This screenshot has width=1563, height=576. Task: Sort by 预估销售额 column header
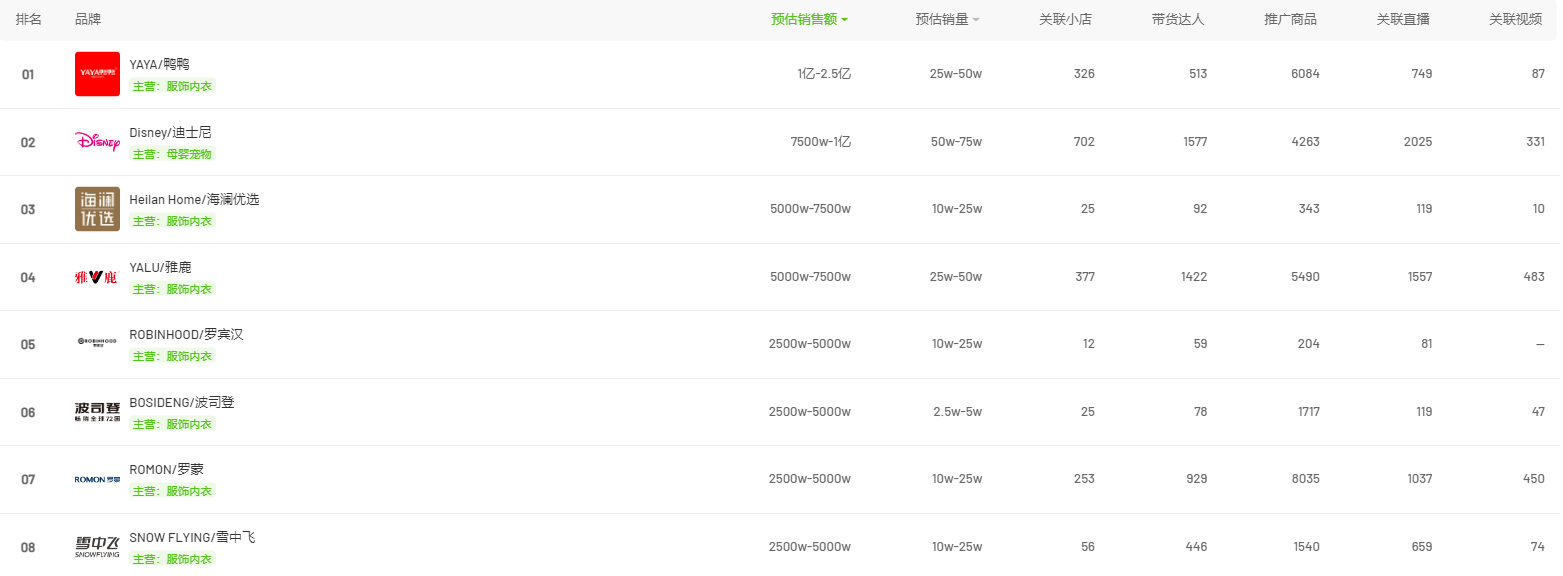click(809, 19)
